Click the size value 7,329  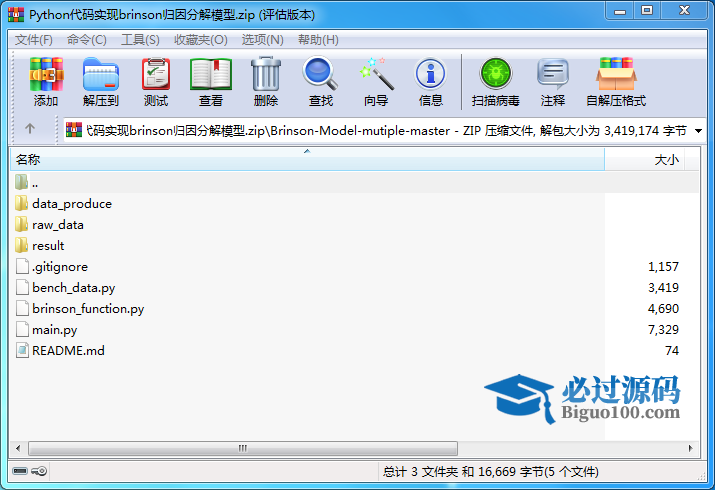tap(663, 330)
